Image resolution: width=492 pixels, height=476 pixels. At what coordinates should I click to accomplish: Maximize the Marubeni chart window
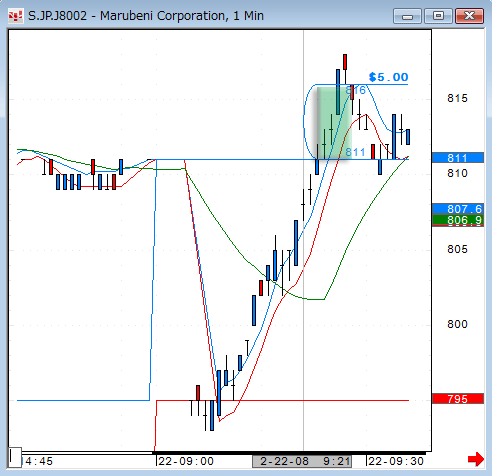point(438,16)
